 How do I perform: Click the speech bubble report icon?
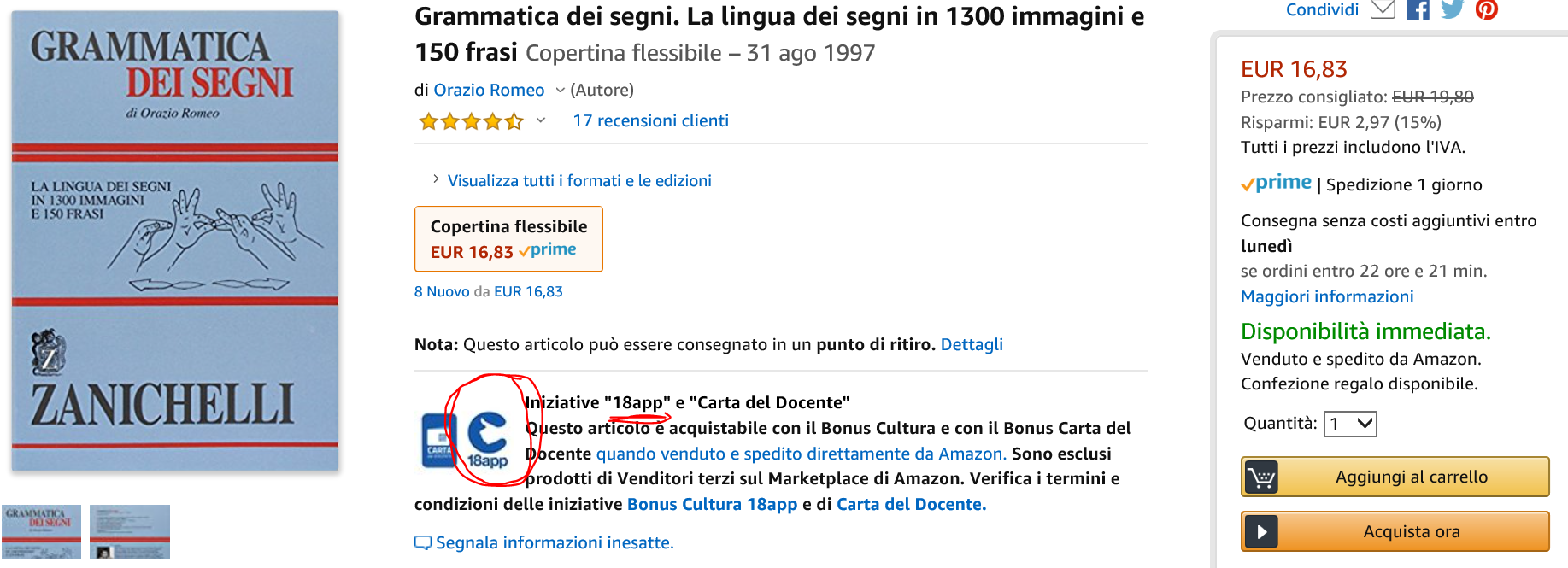click(x=423, y=543)
